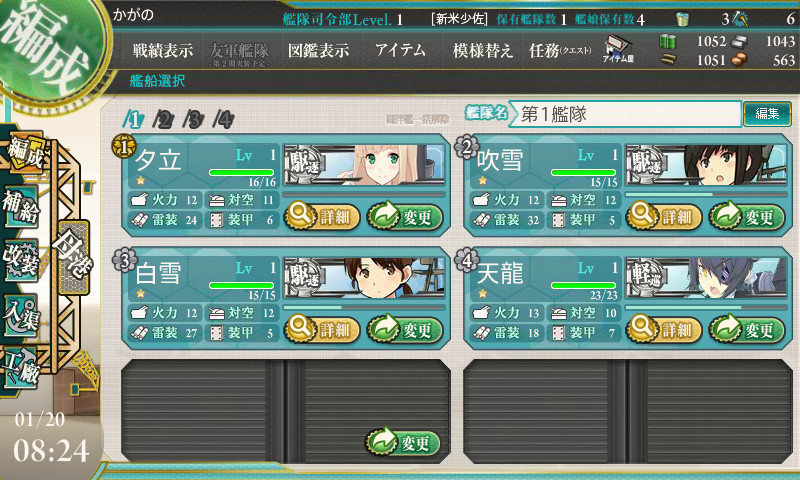Viewport: 800px width, 480px height.
Task: Click 詳細 button for 白雪
Action: (x=321, y=330)
